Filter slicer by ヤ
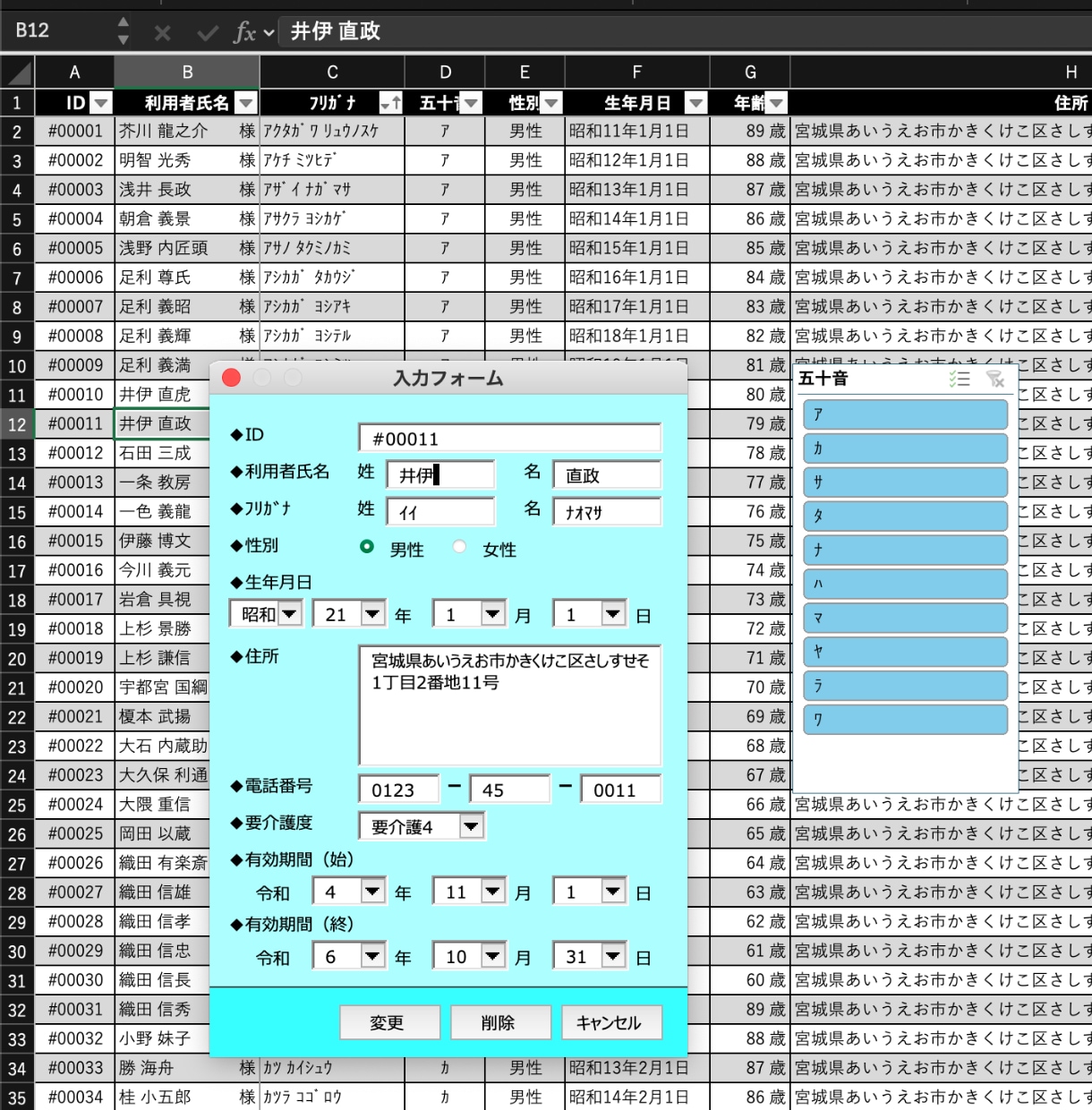Image resolution: width=1092 pixels, height=1110 pixels. click(x=905, y=652)
